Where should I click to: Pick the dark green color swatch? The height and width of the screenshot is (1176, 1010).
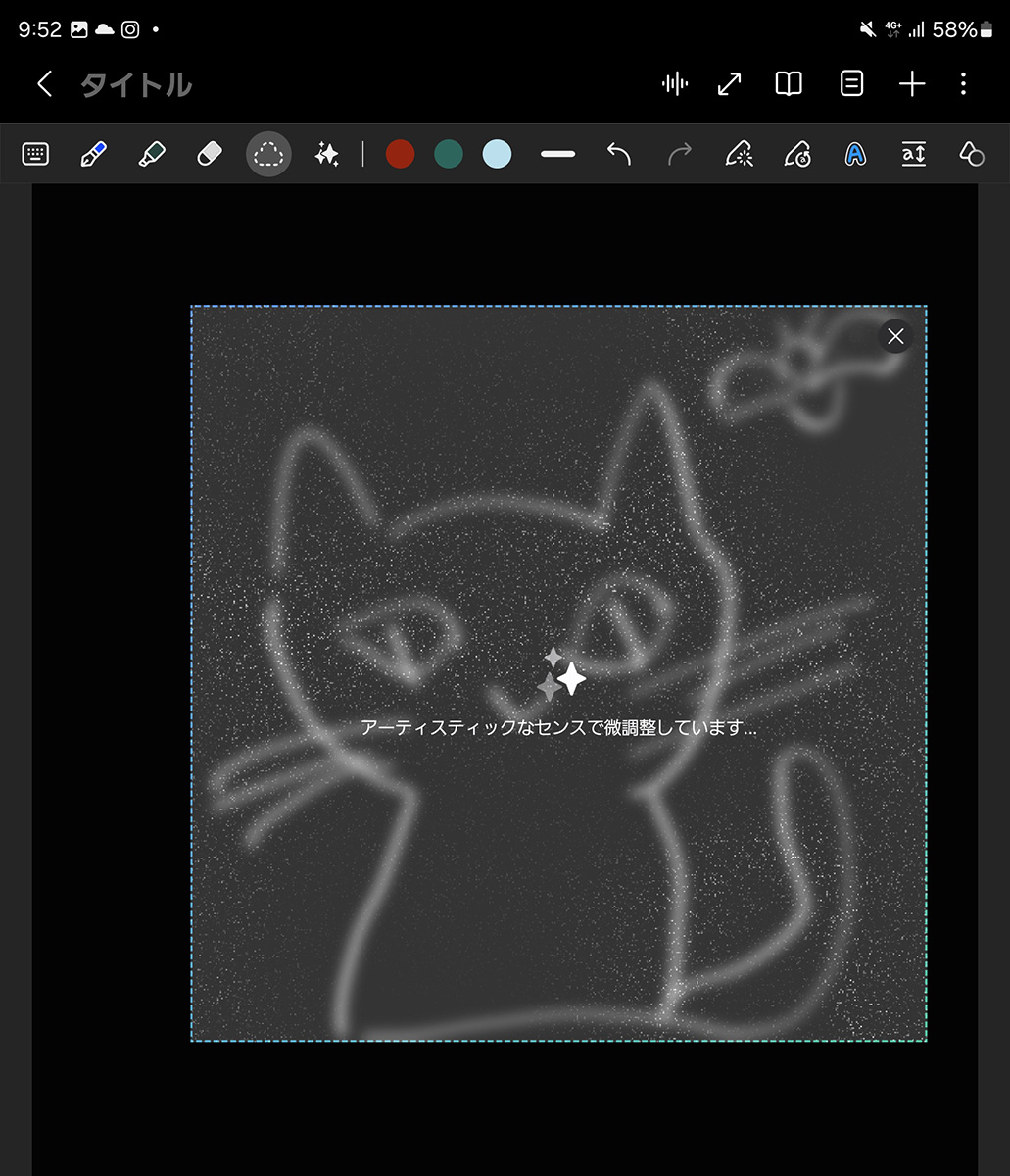[x=449, y=154]
